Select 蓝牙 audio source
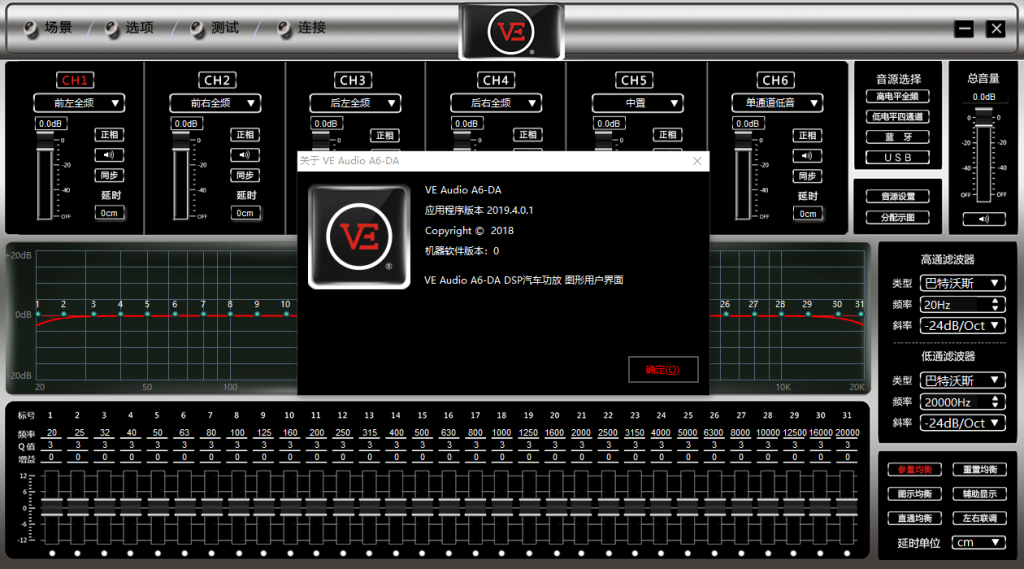The height and width of the screenshot is (569, 1024). [x=897, y=137]
